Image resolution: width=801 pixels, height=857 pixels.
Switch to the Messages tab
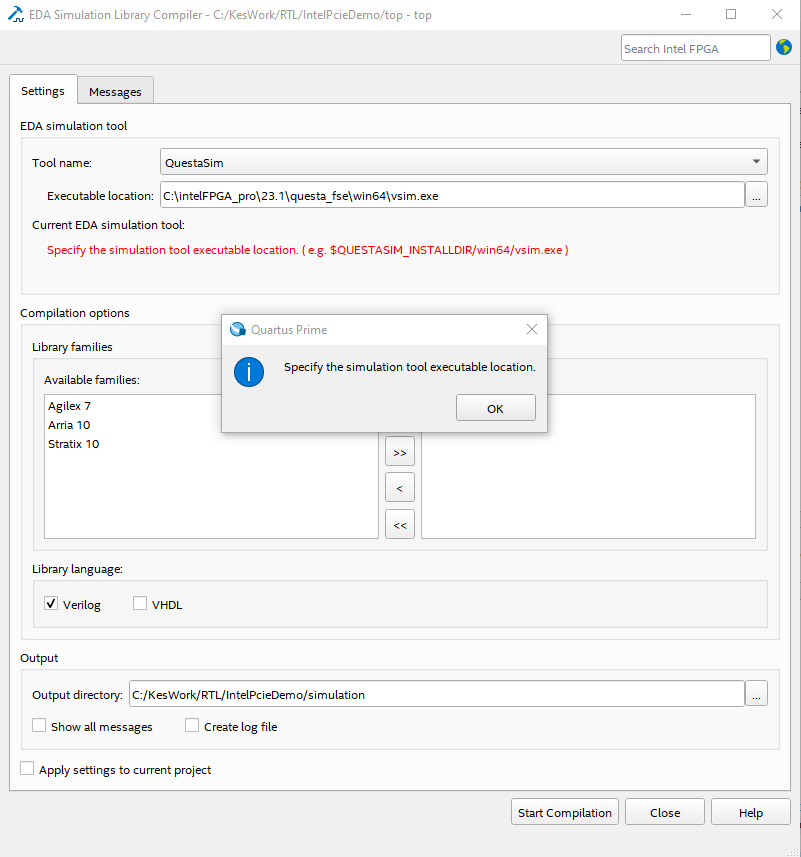pos(115,91)
